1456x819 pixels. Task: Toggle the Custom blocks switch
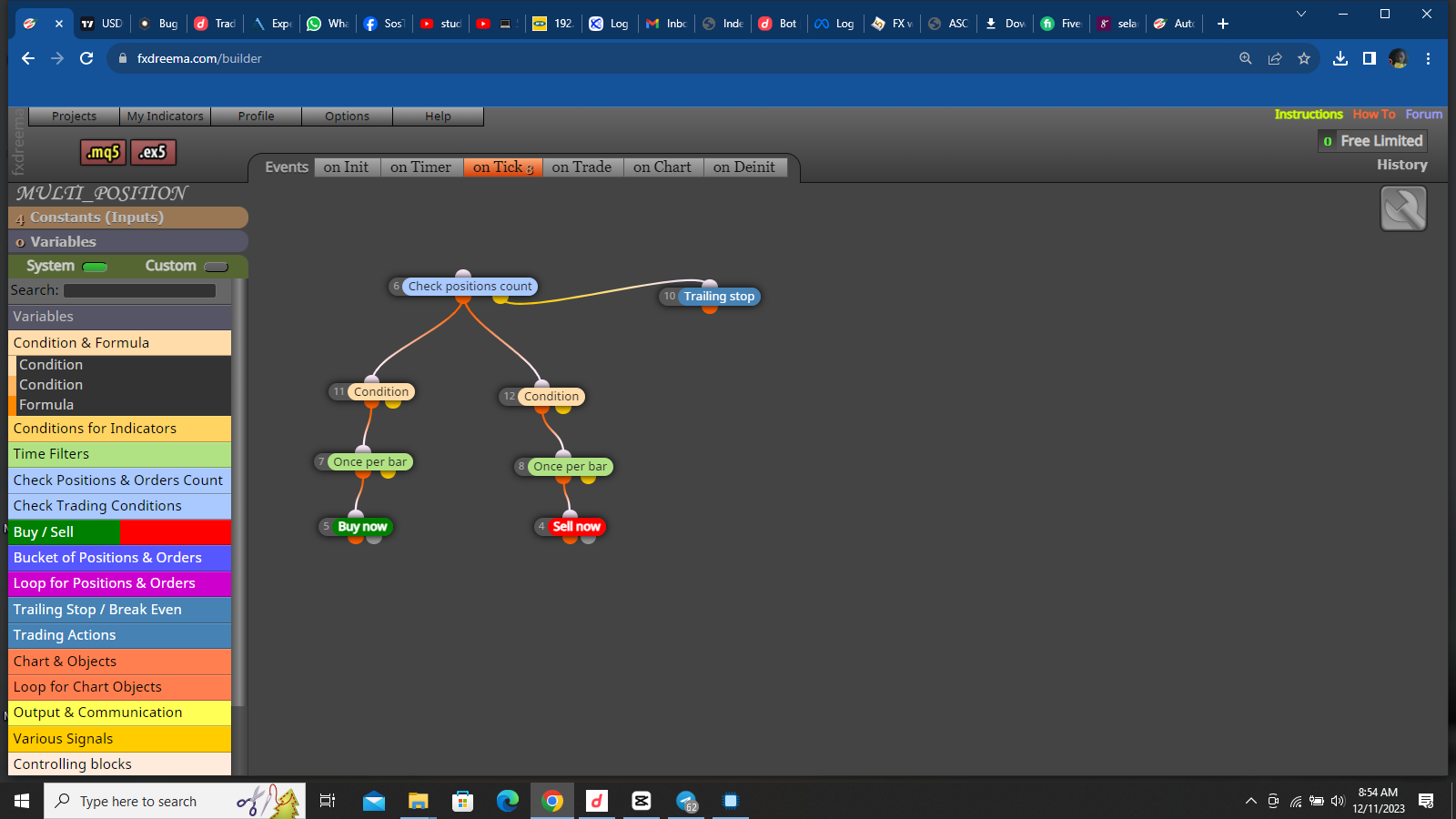click(x=217, y=267)
